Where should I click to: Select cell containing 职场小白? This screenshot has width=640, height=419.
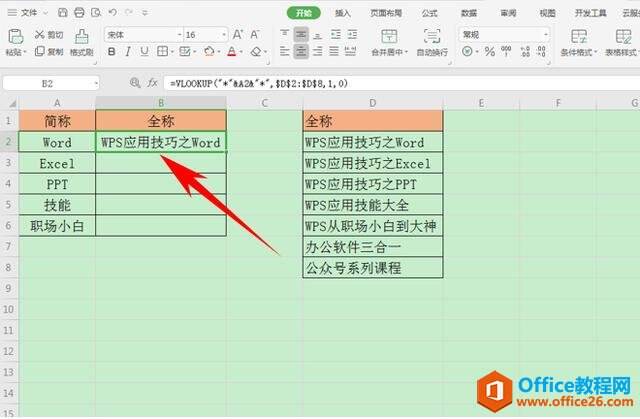(57, 226)
